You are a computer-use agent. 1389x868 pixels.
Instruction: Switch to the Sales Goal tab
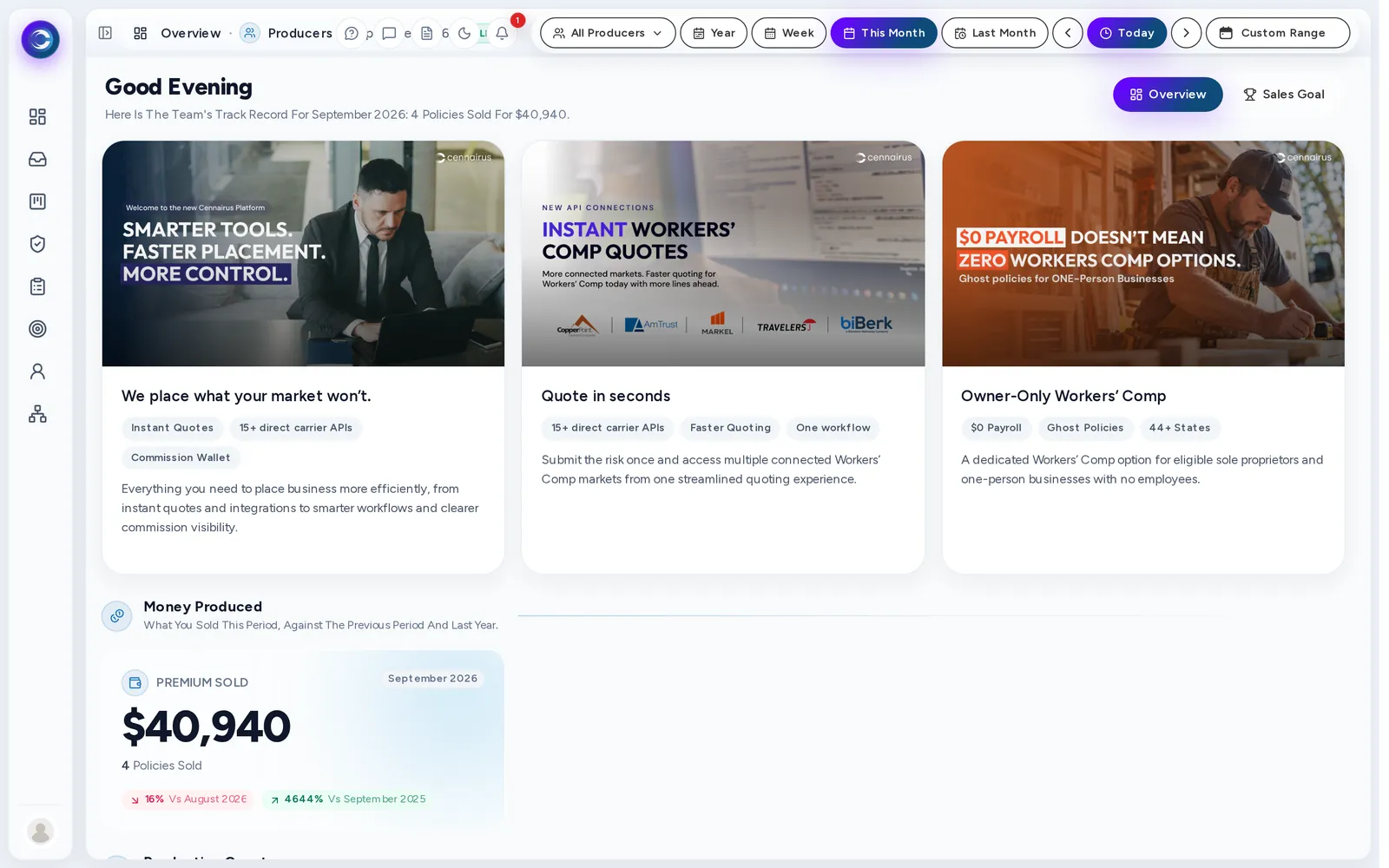[1284, 95]
